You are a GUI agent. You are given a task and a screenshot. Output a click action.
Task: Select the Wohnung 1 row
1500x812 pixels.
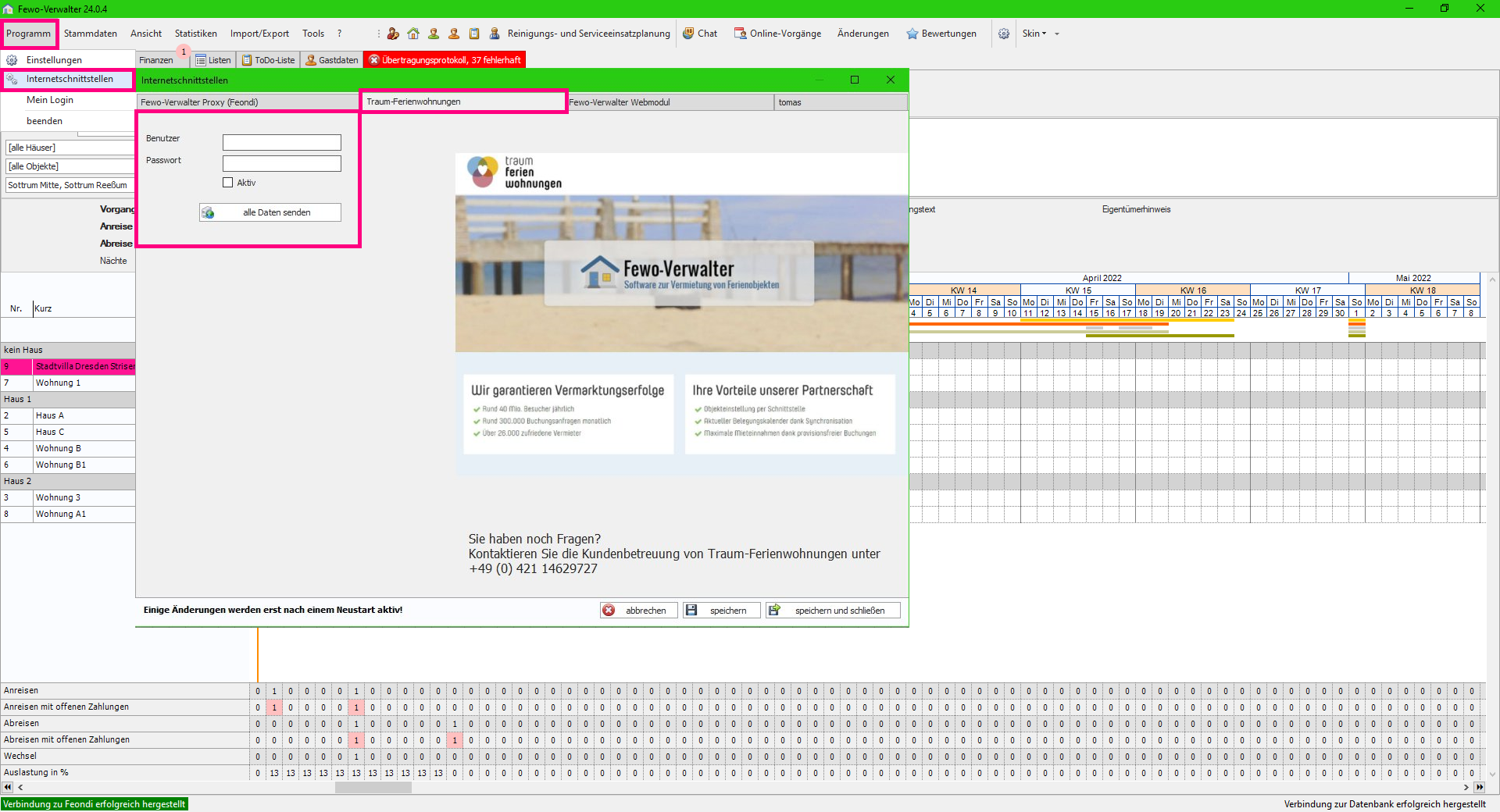(68, 383)
